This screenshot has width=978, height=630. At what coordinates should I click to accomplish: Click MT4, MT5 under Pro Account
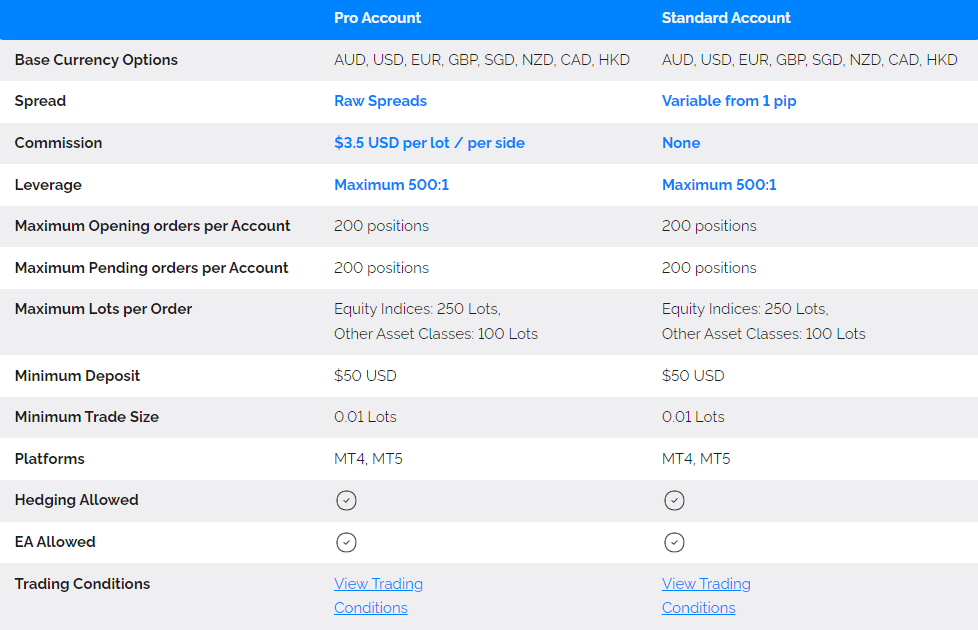coord(369,459)
